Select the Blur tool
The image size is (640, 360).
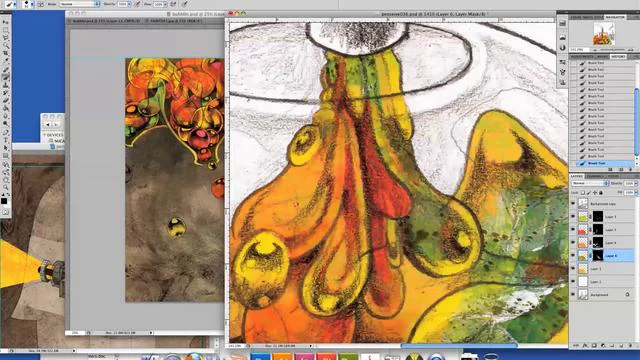point(5,116)
